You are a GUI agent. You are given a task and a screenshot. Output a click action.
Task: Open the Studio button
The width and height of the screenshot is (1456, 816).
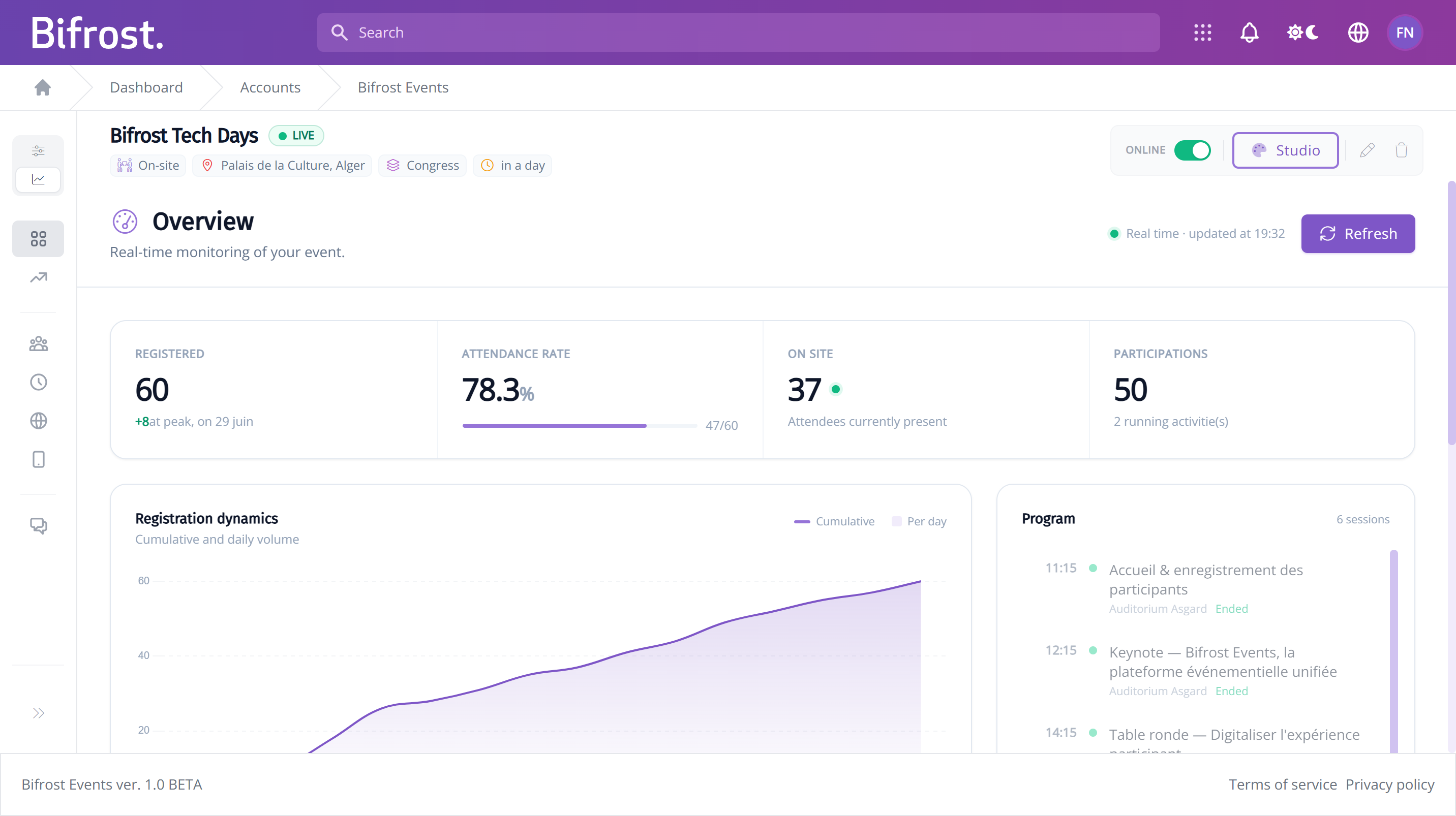(x=1285, y=150)
